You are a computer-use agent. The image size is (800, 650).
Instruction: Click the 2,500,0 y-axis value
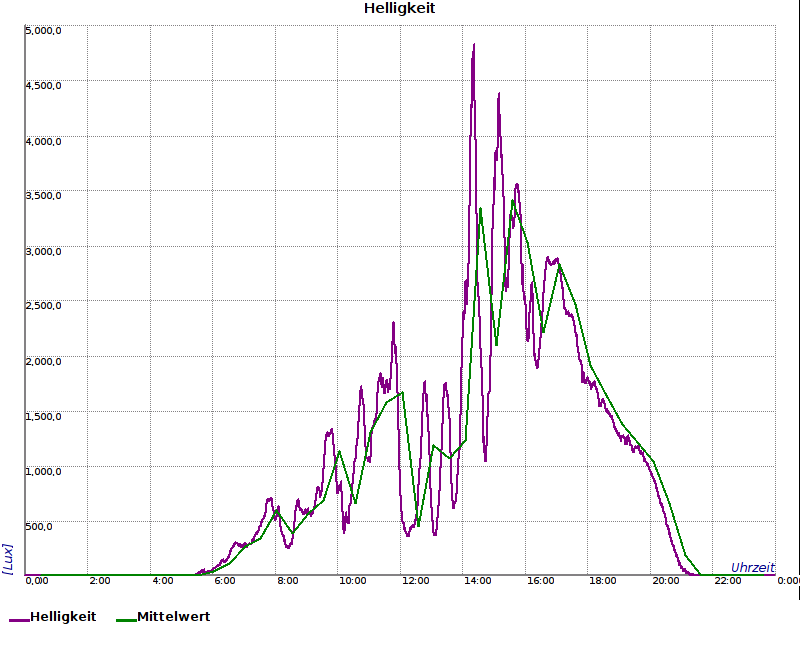(x=43, y=306)
